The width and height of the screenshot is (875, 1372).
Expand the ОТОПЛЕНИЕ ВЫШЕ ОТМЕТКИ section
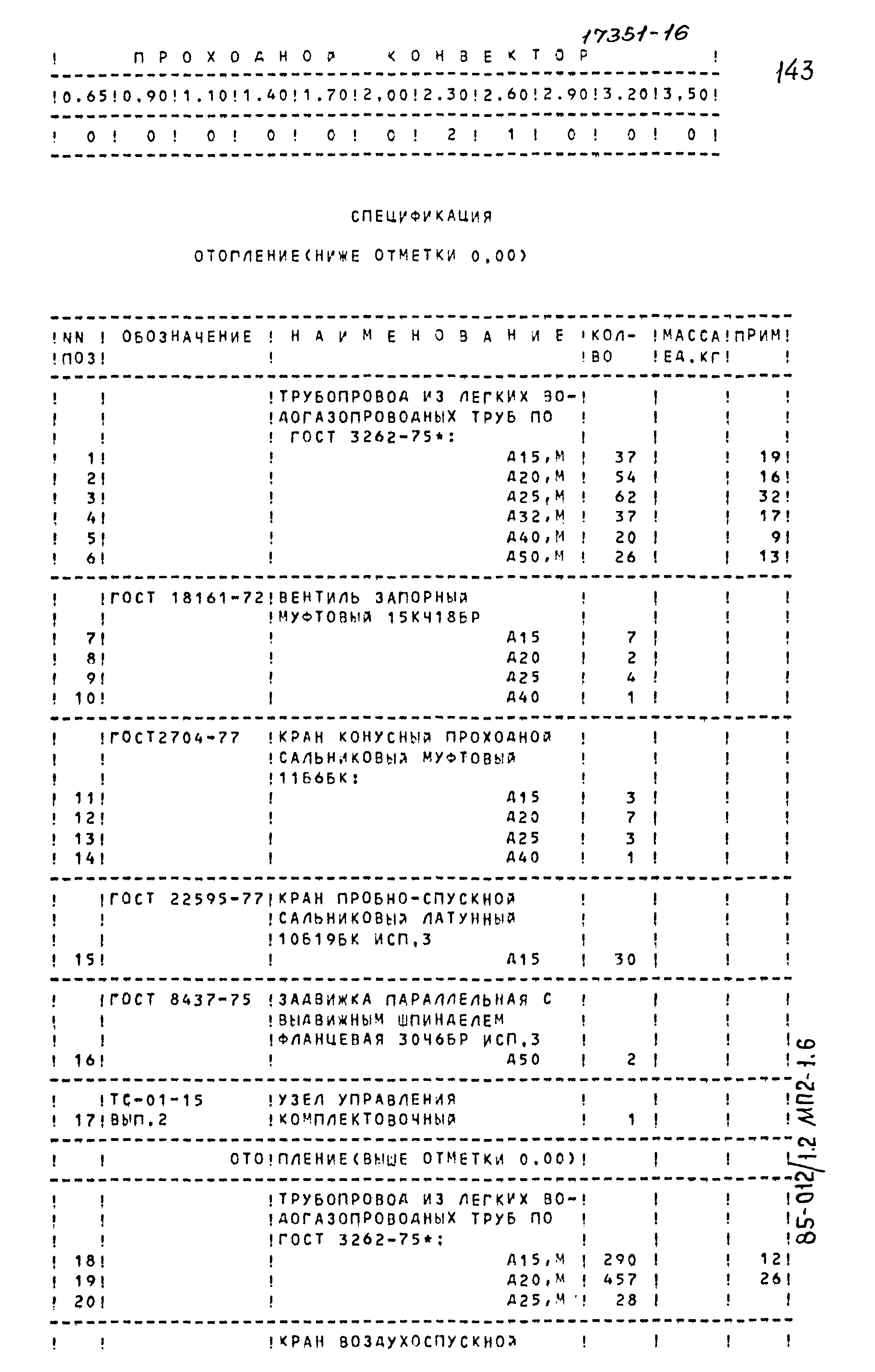(x=400, y=1155)
